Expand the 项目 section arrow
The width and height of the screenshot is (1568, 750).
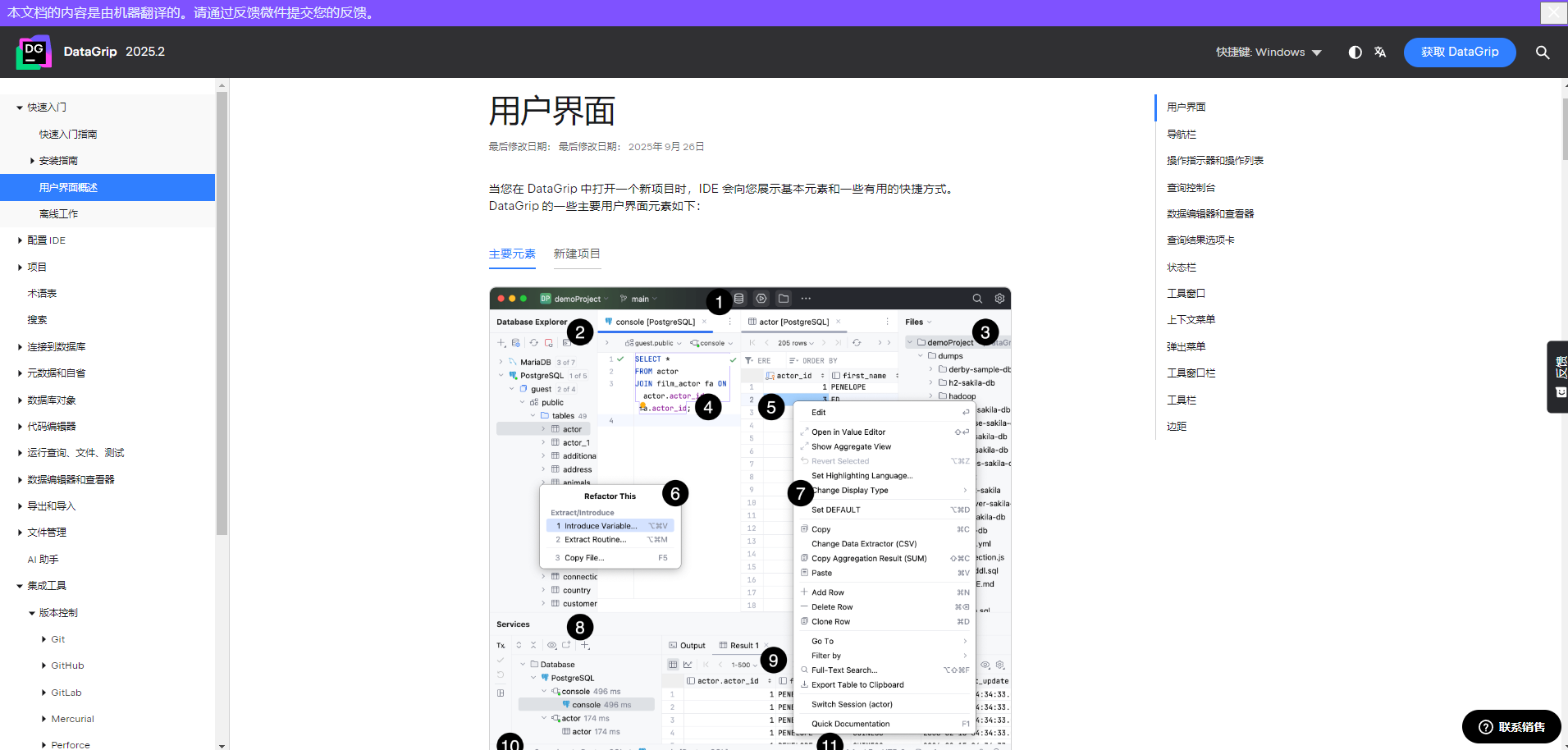20,268
